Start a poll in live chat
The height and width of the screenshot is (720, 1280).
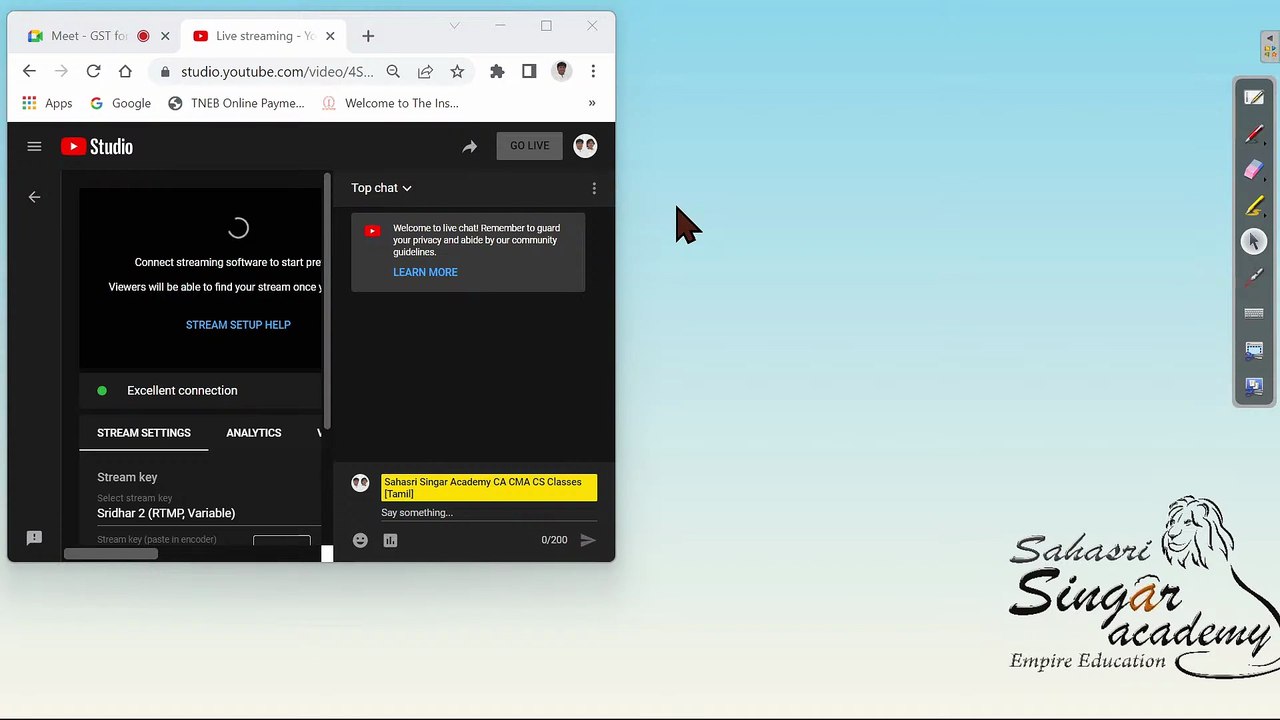(x=390, y=540)
